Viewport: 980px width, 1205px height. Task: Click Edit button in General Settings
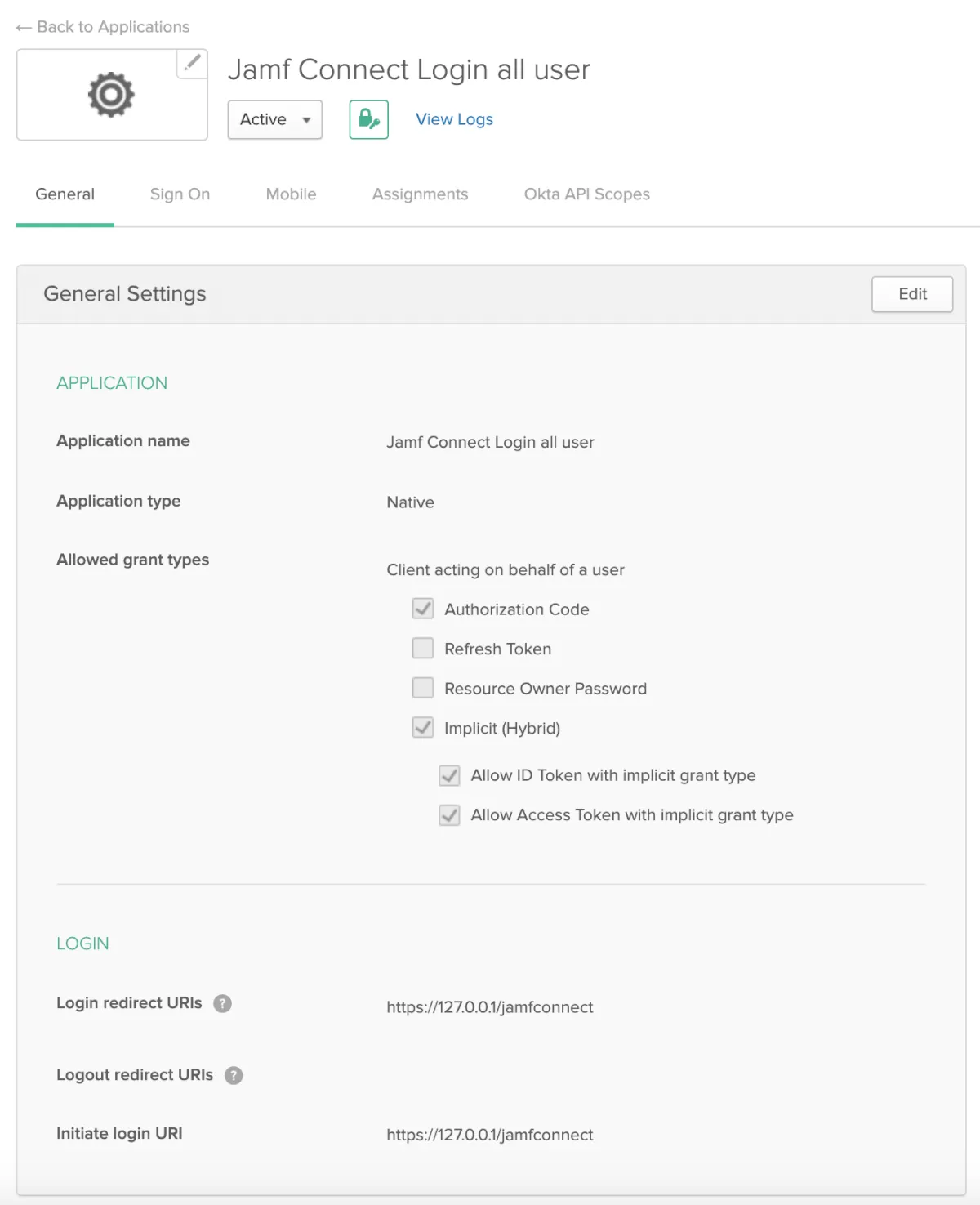coord(911,294)
